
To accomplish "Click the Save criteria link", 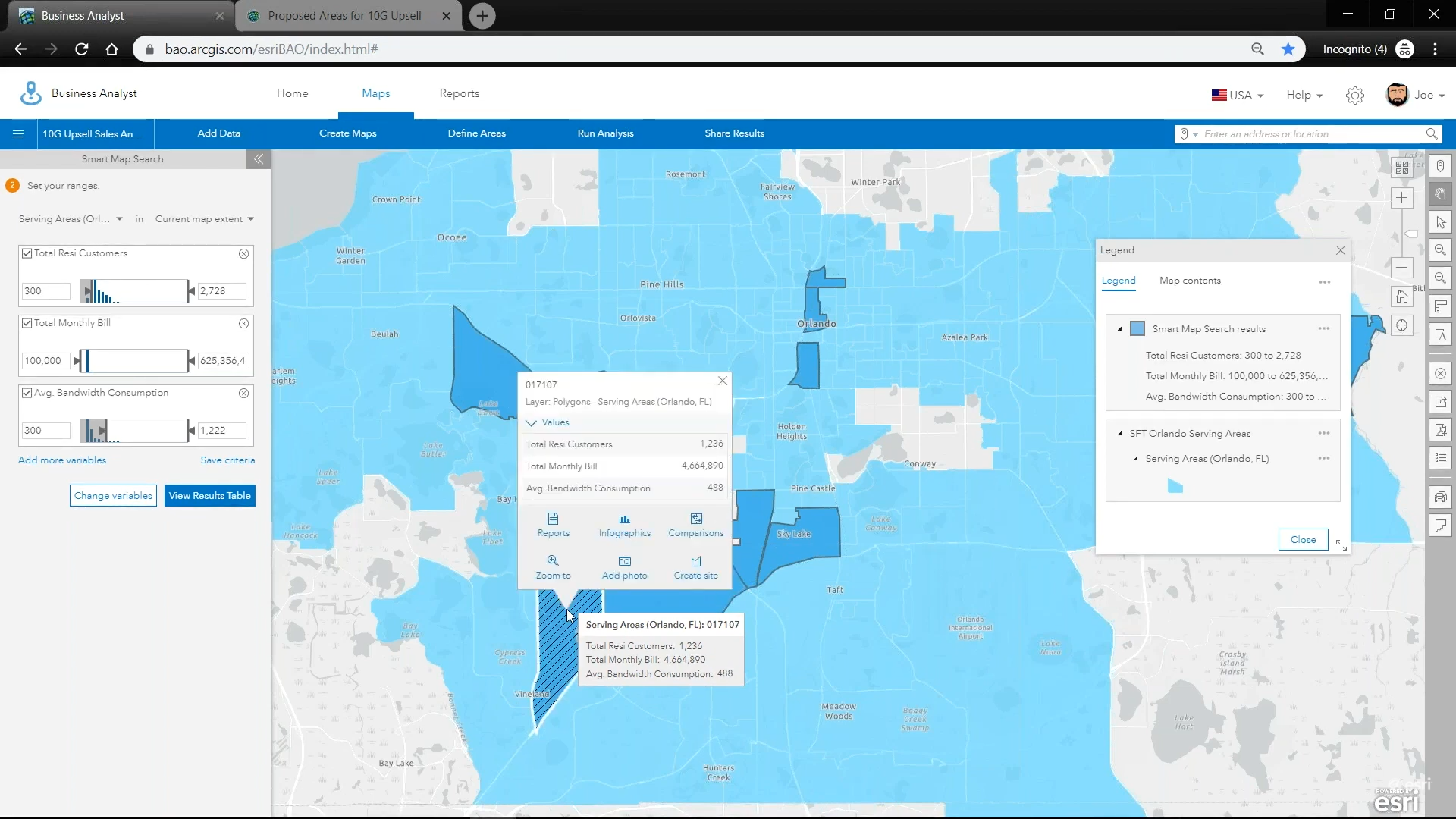I will coord(227,460).
